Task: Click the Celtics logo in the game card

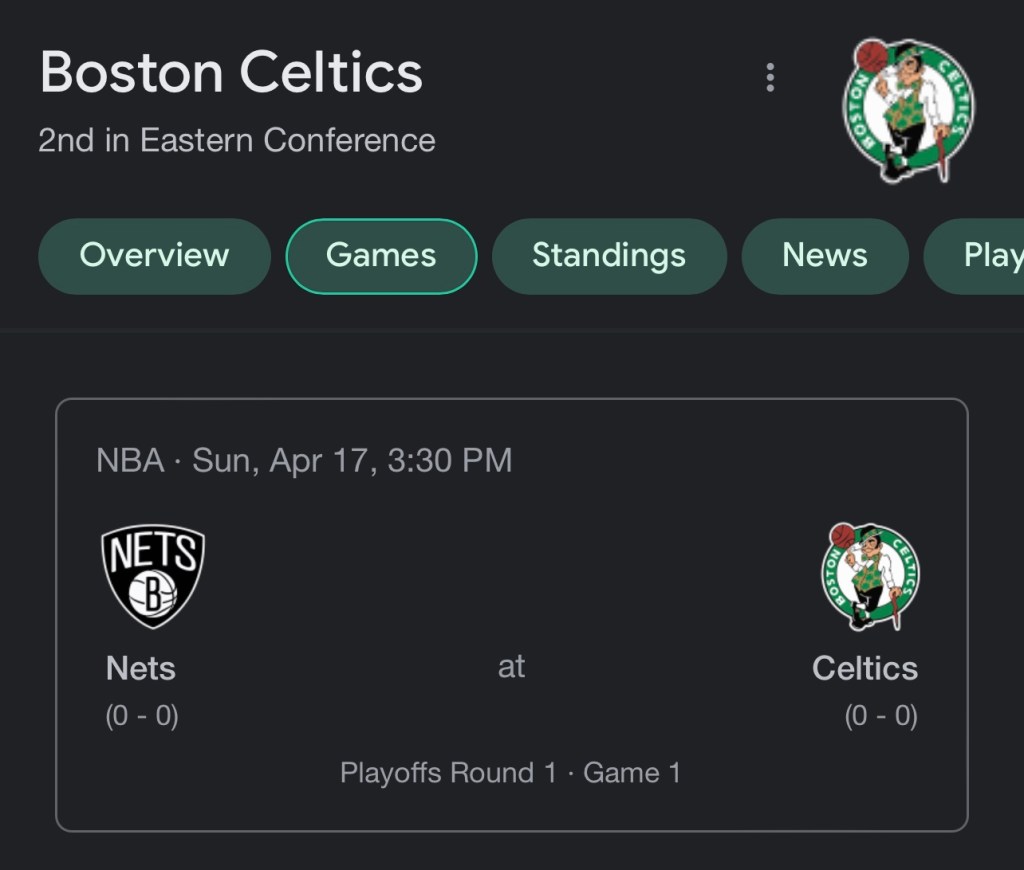Action: tap(870, 576)
